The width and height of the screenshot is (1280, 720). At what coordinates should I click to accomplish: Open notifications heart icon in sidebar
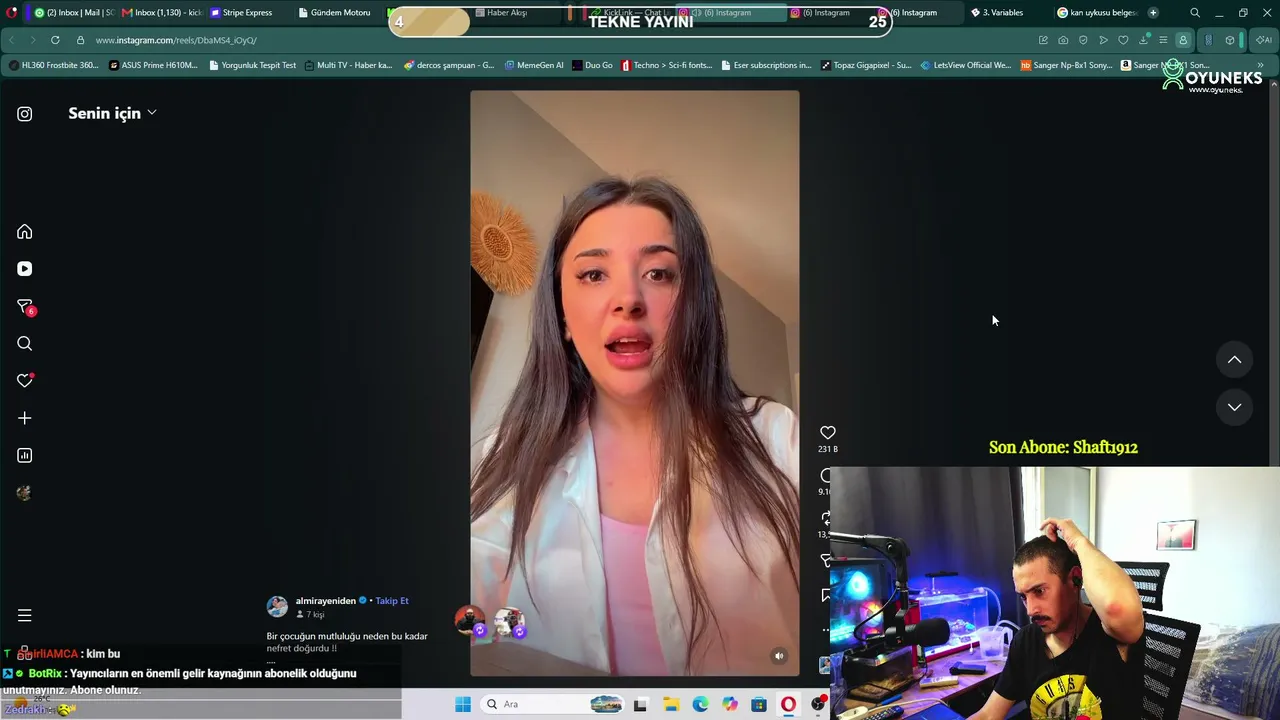25,381
